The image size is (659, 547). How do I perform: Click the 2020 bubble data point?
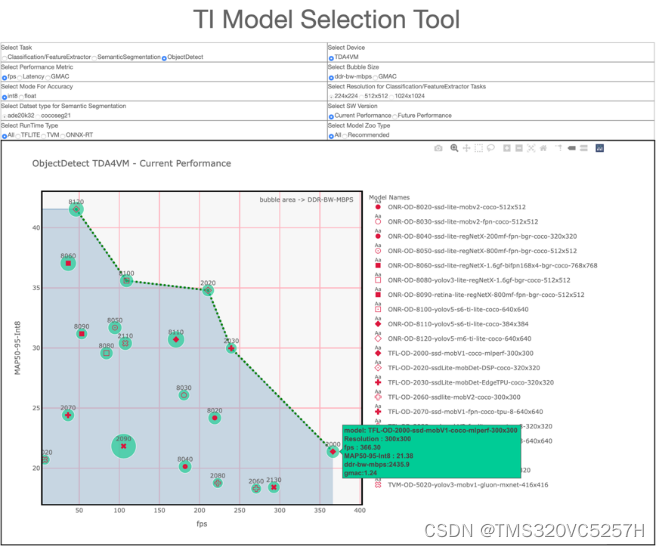208,290
